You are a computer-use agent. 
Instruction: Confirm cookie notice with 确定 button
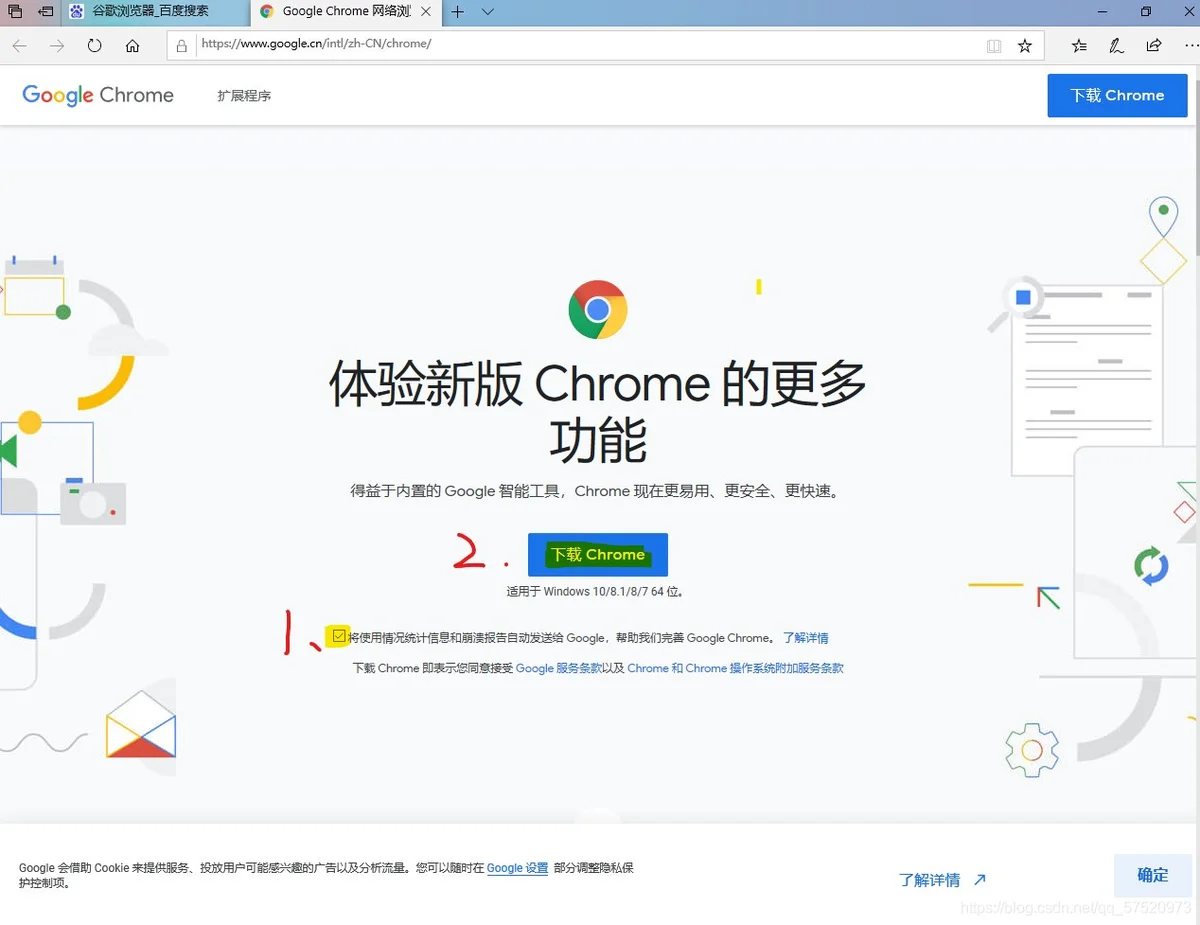click(x=1152, y=875)
